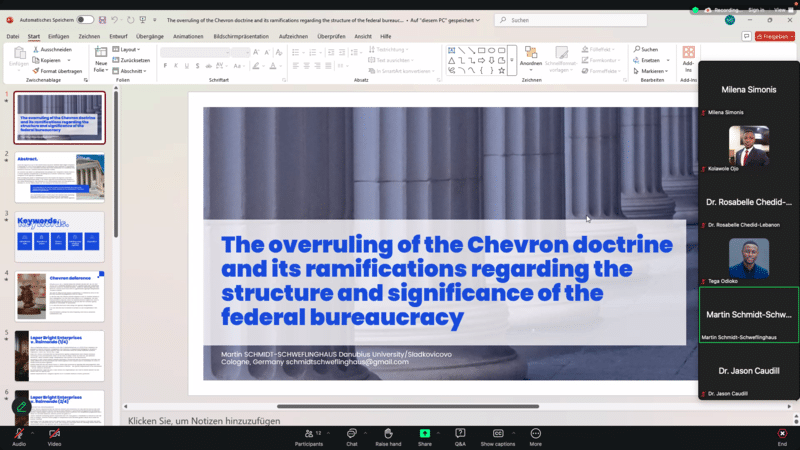This screenshot has width=800, height=450.
Task: Turn on camera with Video button
Action: pos(54,436)
